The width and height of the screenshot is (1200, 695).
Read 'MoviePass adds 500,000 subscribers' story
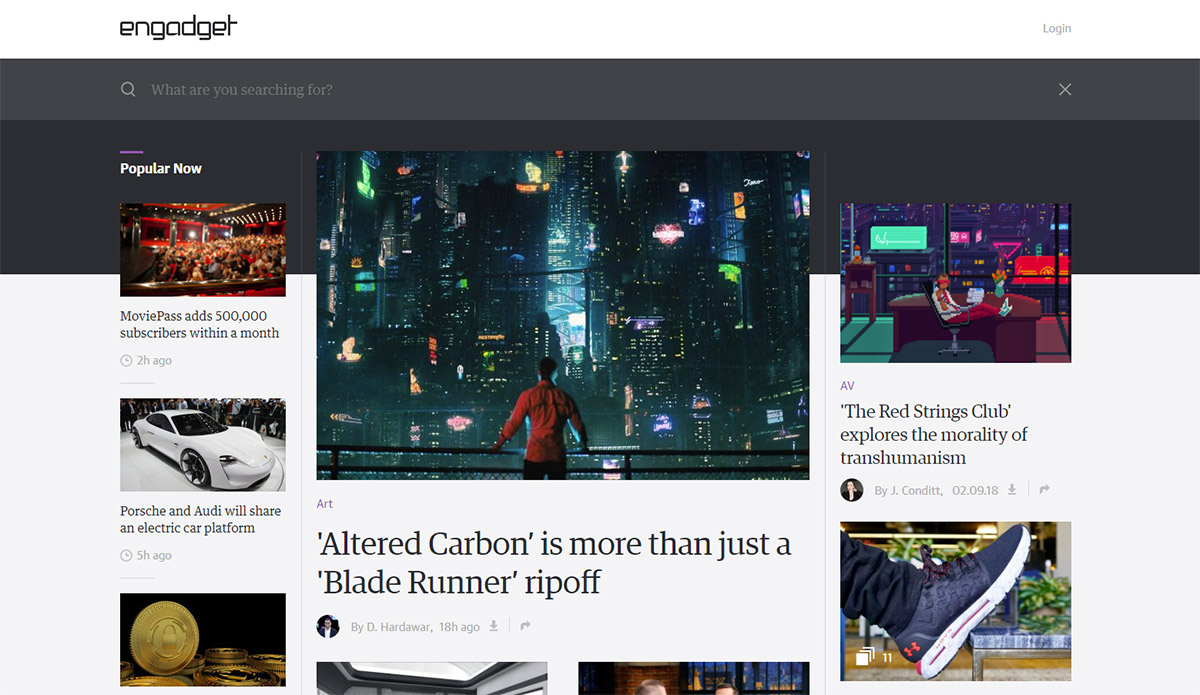tap(200, 324)
